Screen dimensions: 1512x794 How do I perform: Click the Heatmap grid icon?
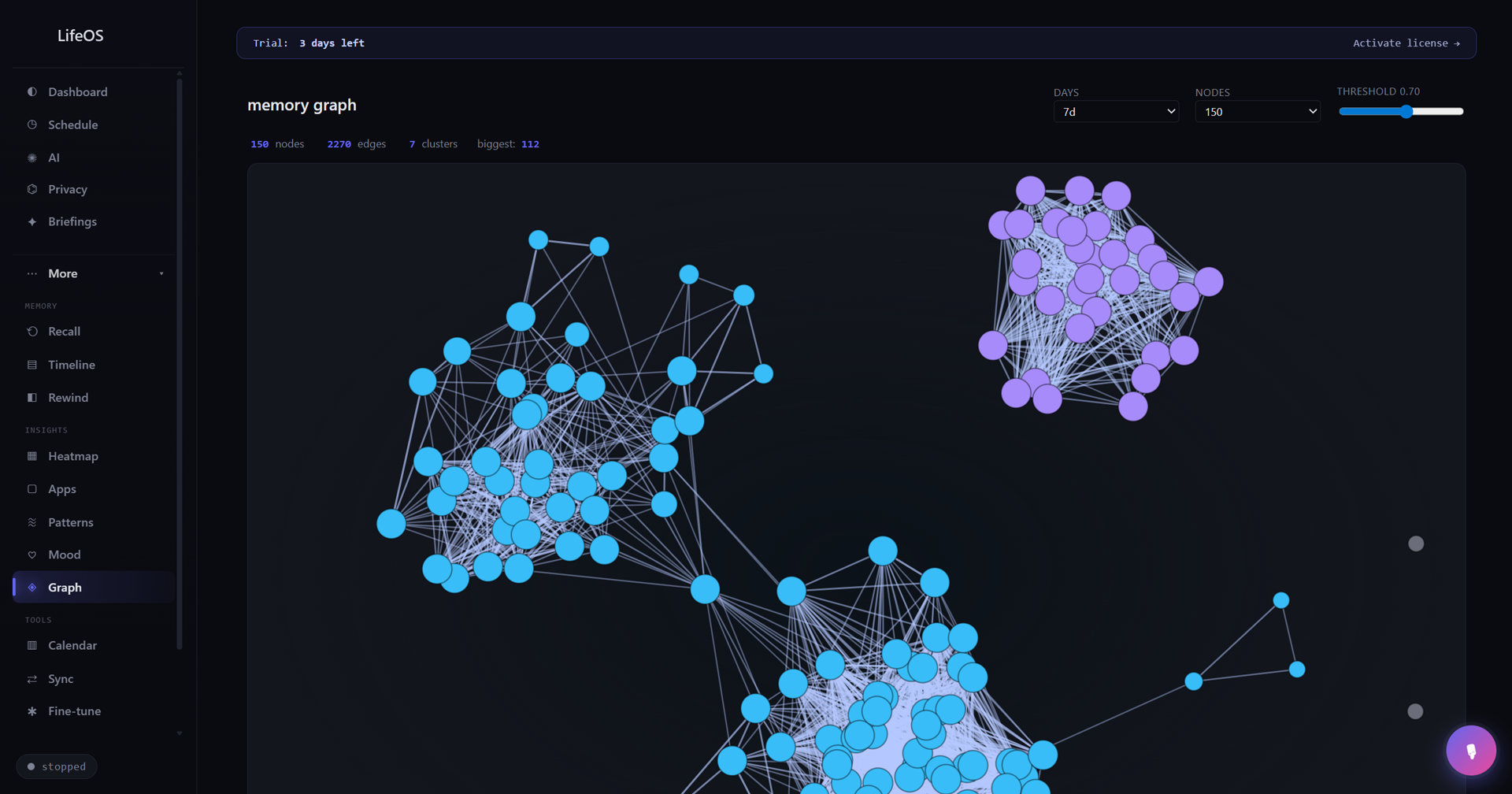(x=32, y=456)
